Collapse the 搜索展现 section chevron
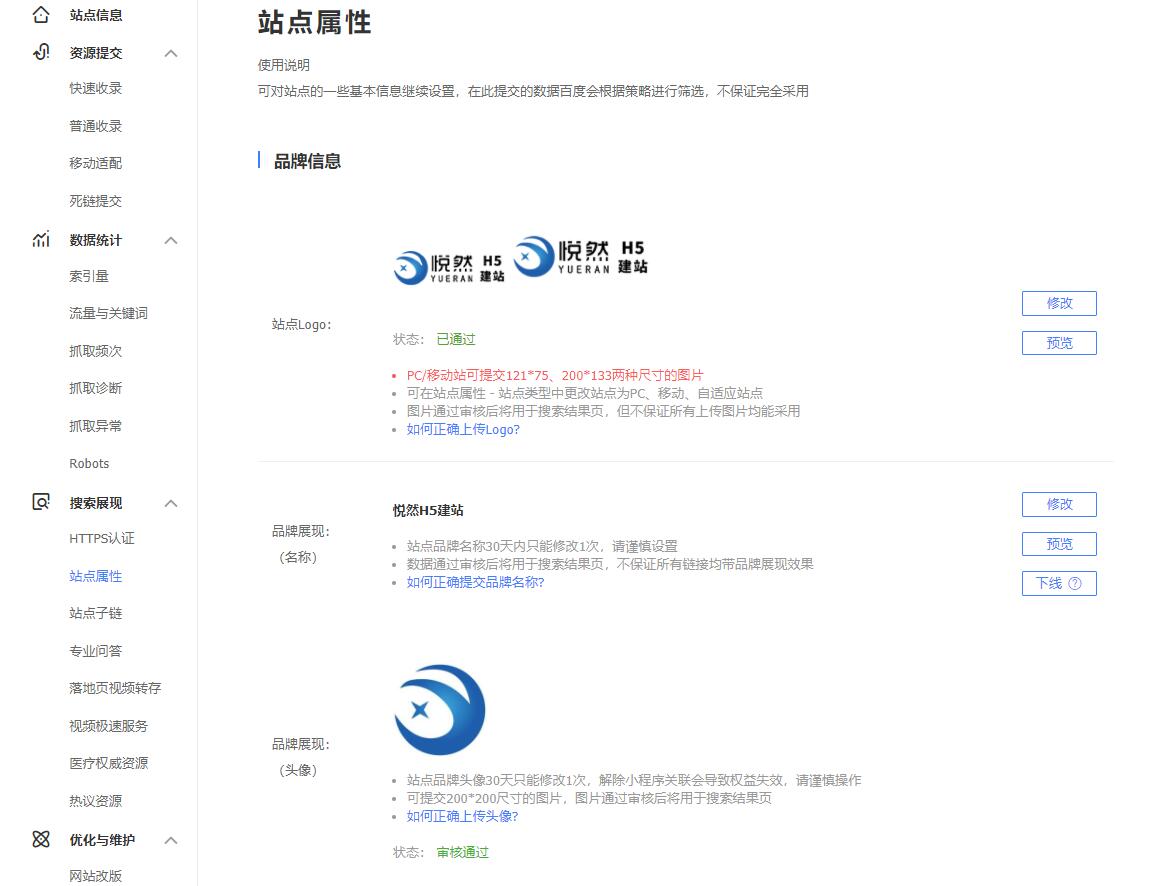Viewport: 1169px width, 886px height. pos(171,503)
